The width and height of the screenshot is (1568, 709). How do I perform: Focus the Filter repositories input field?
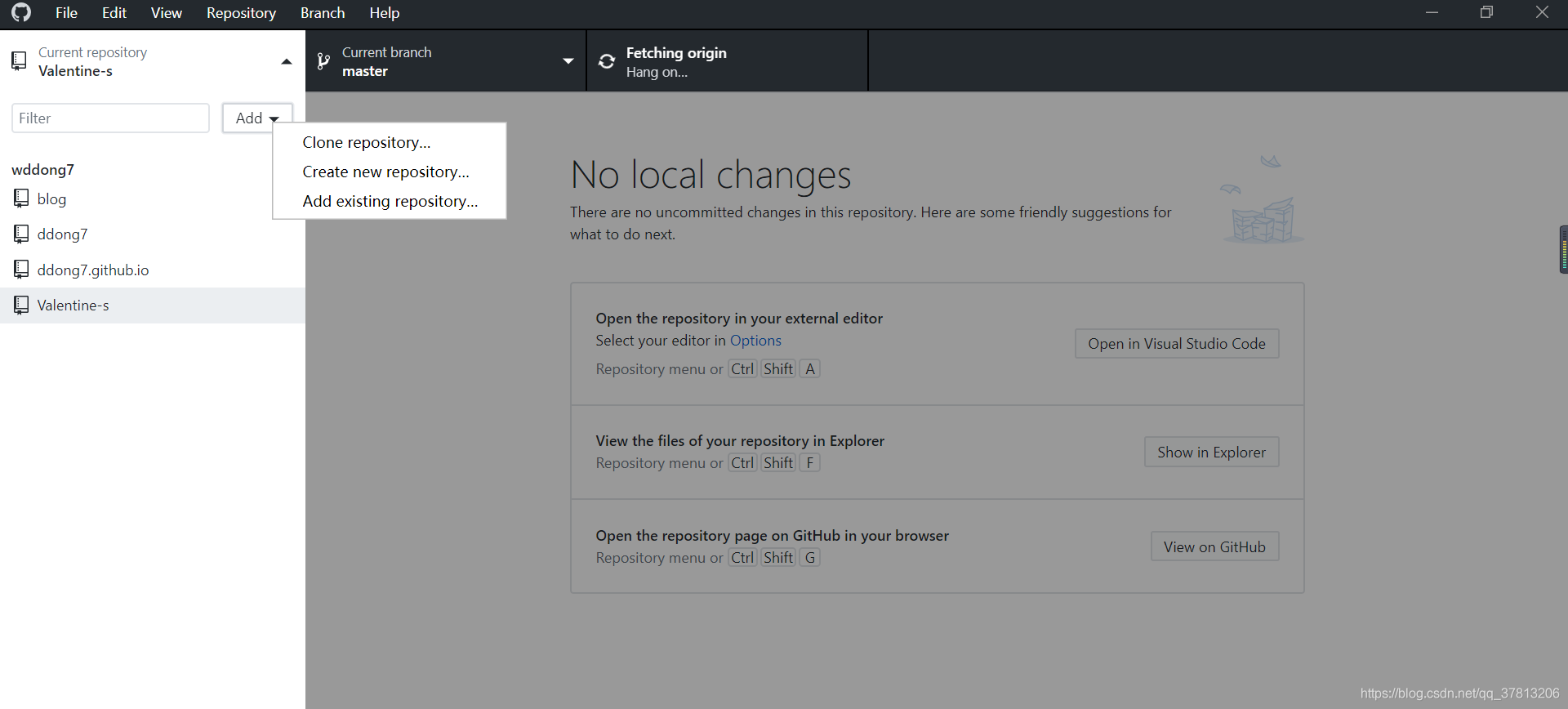[x=110, y=118]
